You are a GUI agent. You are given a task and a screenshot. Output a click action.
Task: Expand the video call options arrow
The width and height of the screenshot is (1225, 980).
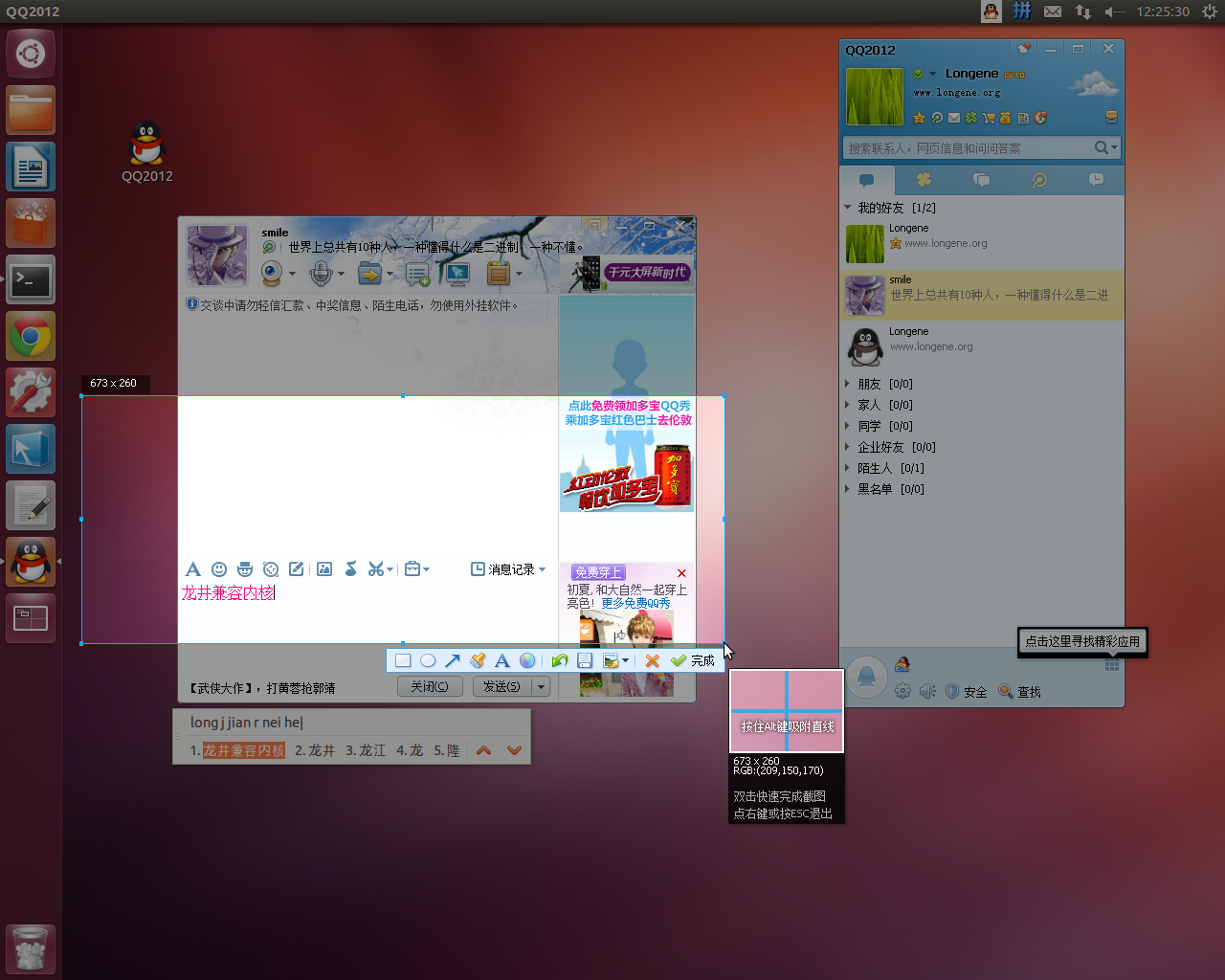[x=291, y=274]
